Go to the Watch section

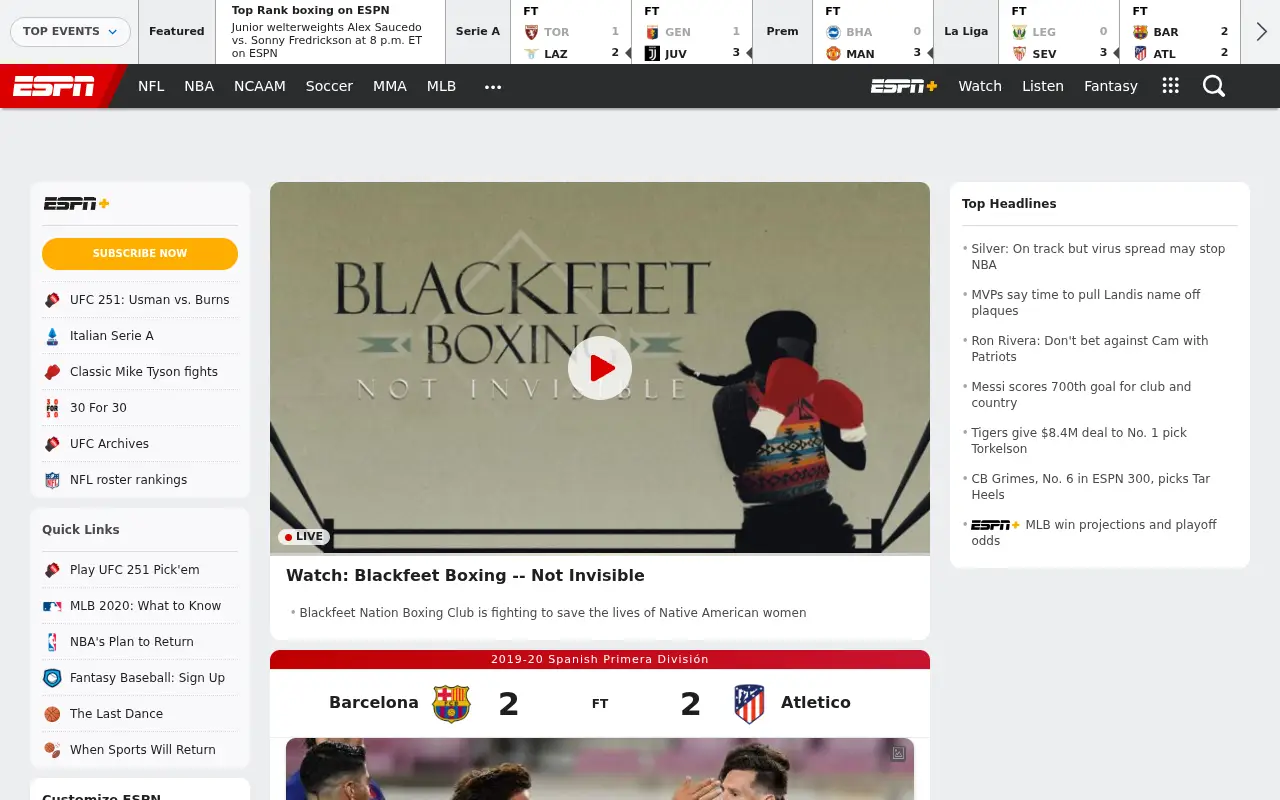(980, 86)
